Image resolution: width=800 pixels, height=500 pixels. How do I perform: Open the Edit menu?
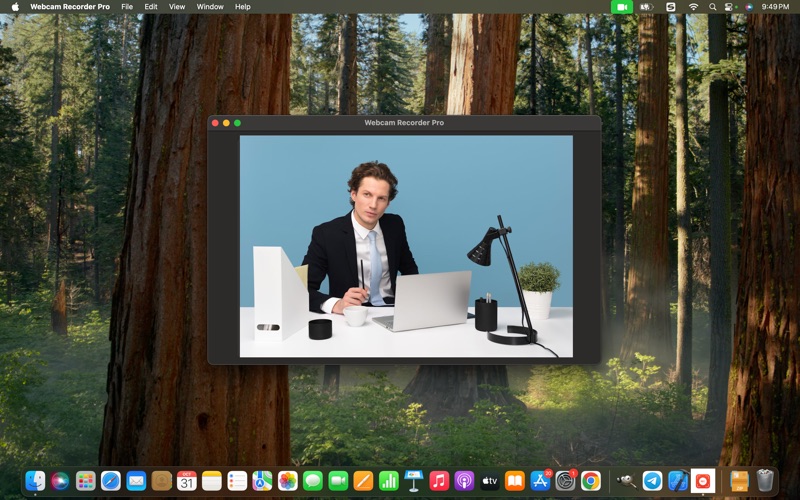151,7
